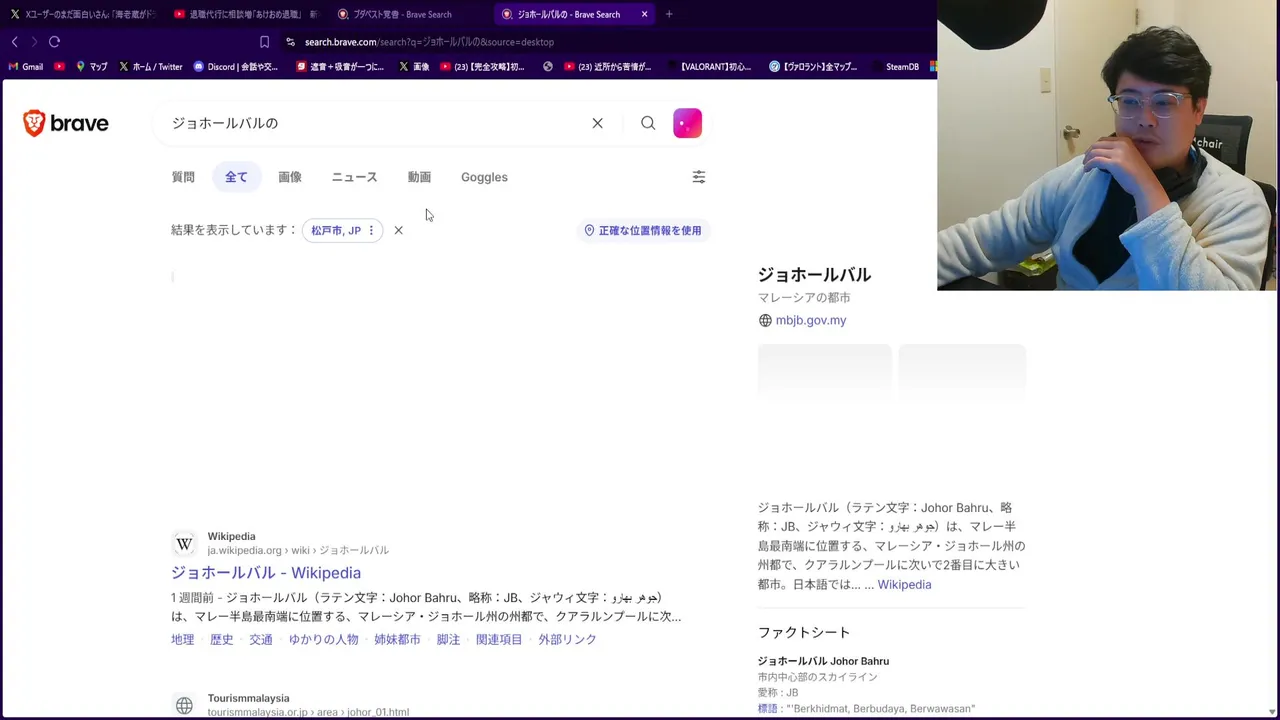This screenshot has height=720, width=1280.
Task: Remove the 松戸市 location filter
Action: (x=398, y=230)
